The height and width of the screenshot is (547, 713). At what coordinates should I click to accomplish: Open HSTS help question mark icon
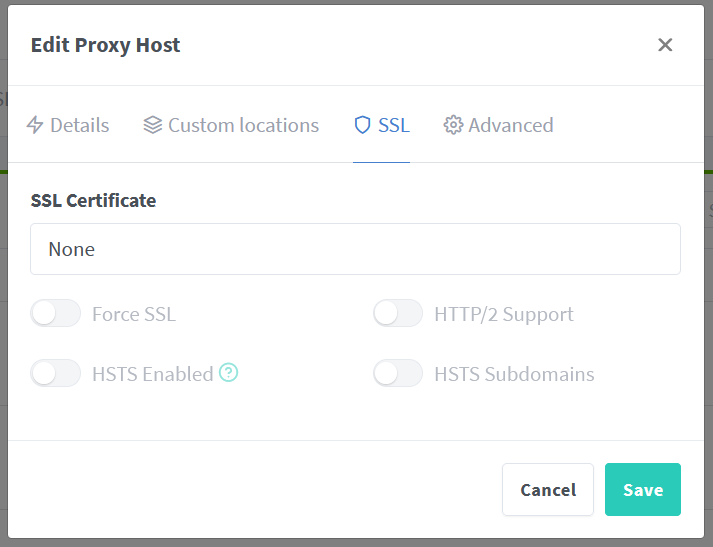point(229,373)
